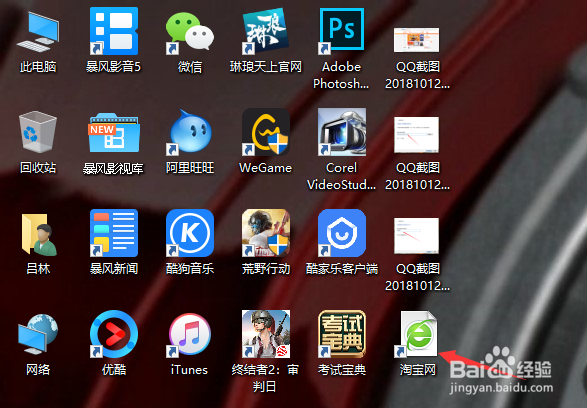Click the 淘宝网 browser shortcut icon

417,334
